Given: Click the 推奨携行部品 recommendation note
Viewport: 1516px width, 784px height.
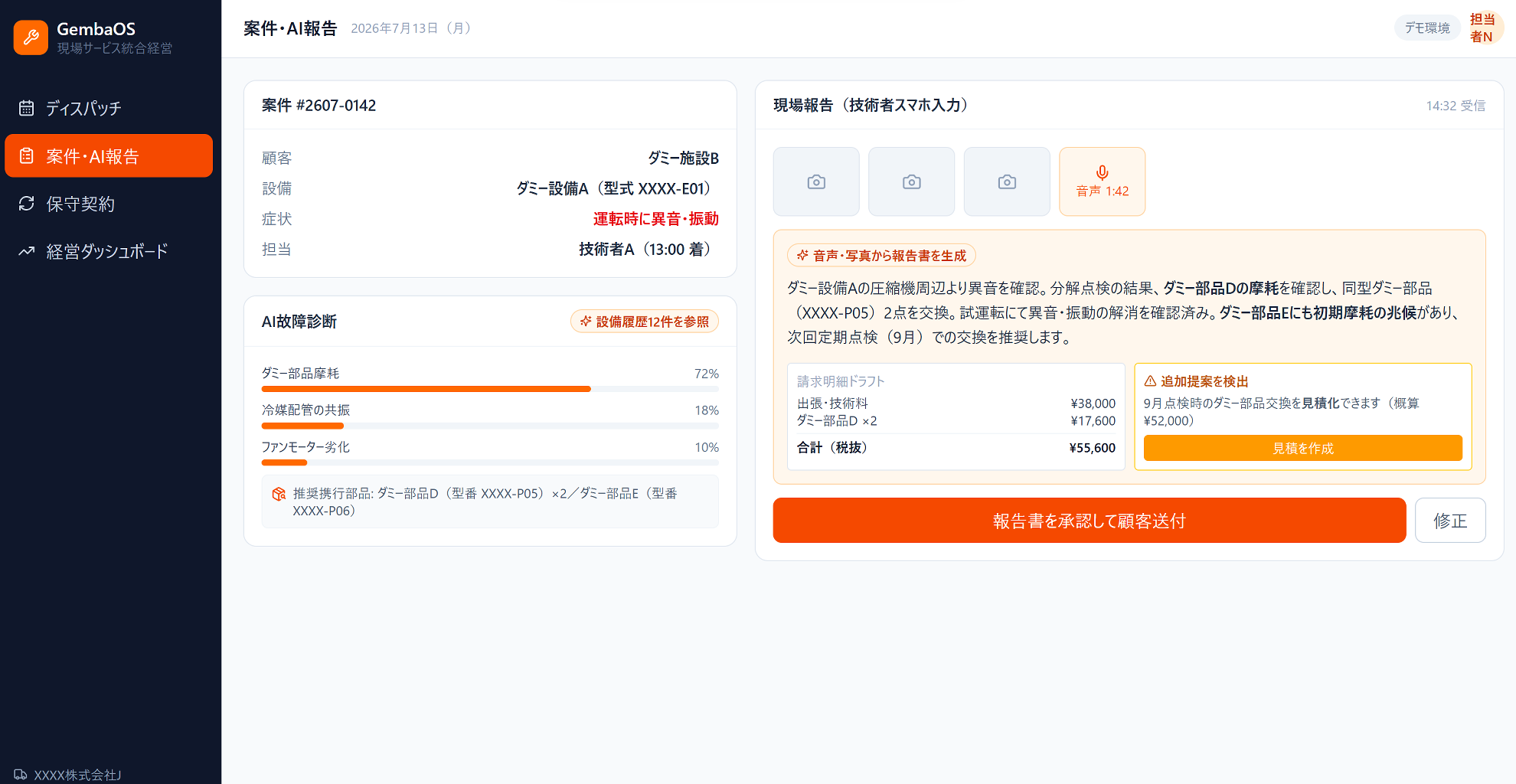Looking at the screenshot, I should [x=490, y=502].
